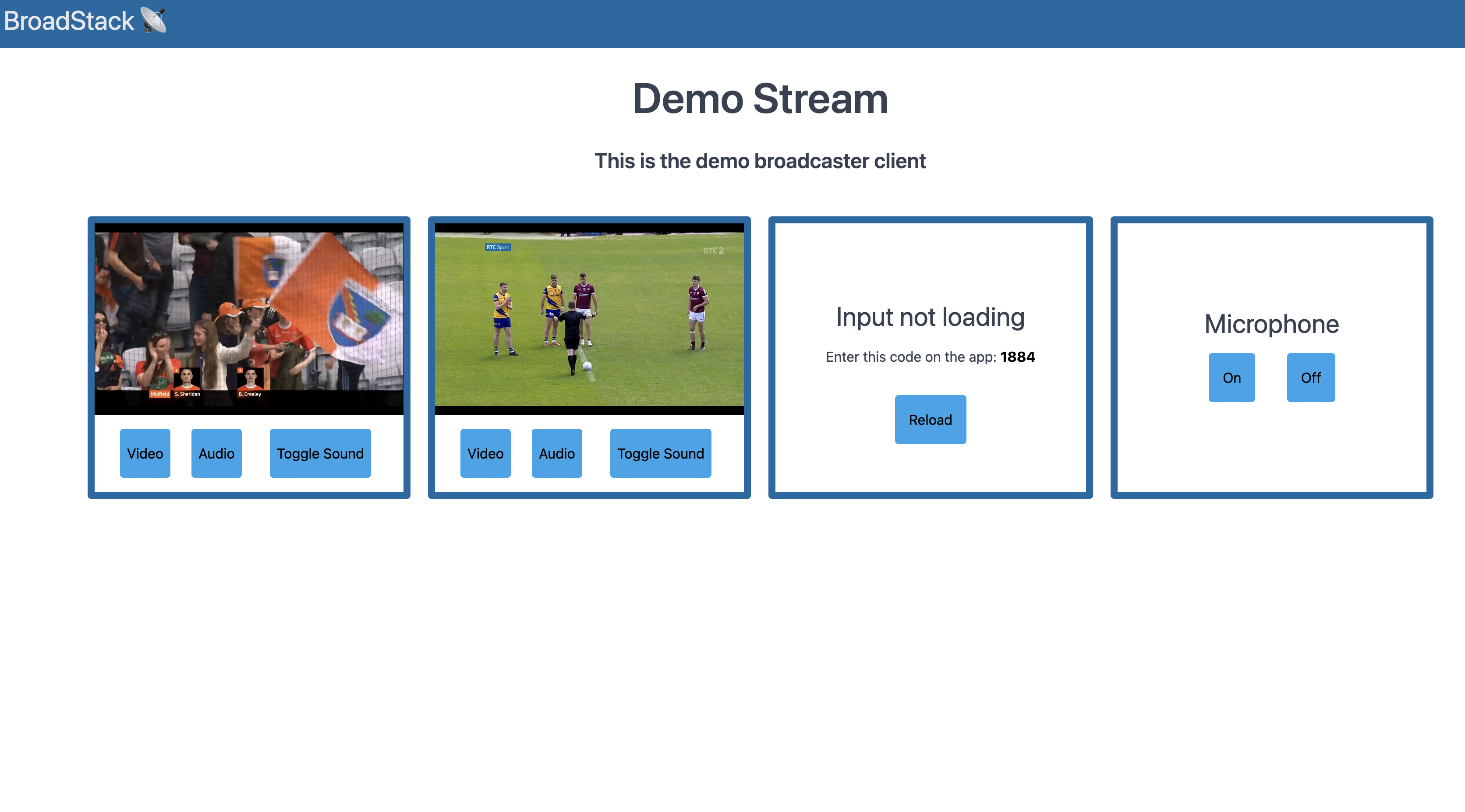Click the Demo Stream heading
1465x812 pixels.
[760, 99]
